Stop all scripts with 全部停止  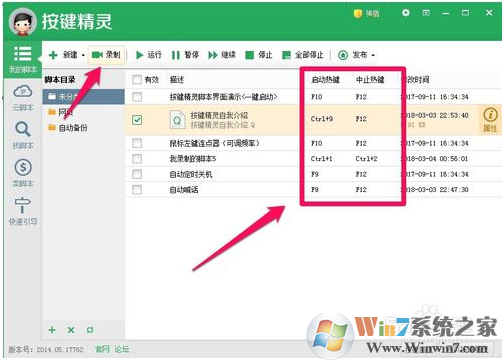pos(303,55)
